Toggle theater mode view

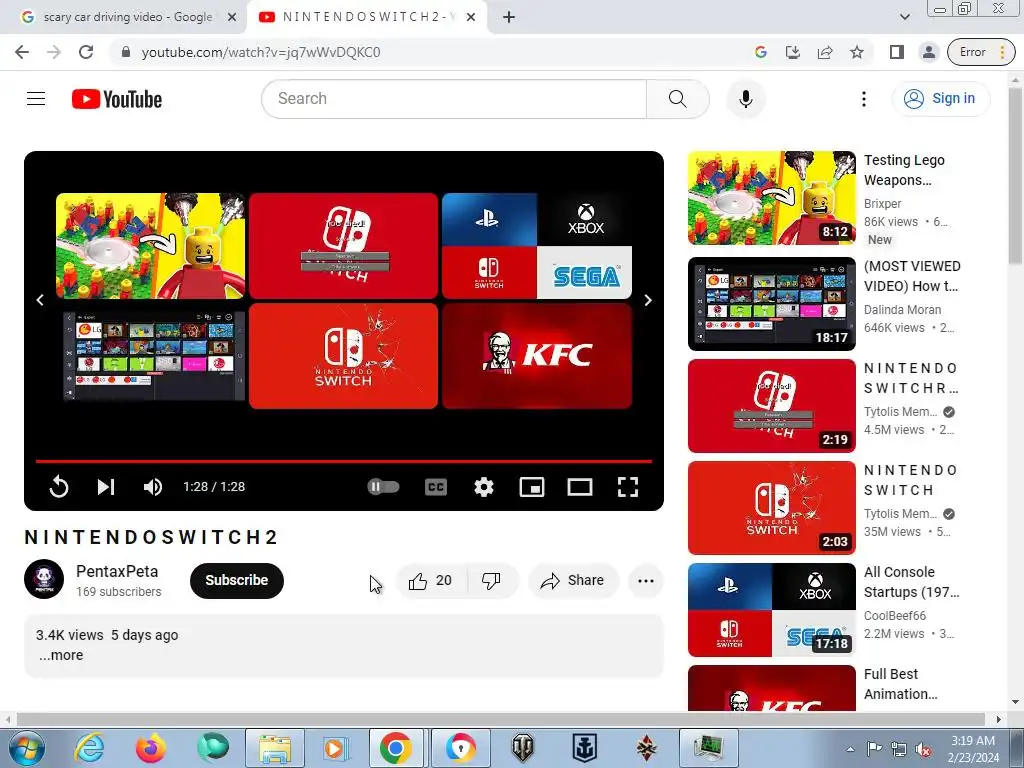580,487
